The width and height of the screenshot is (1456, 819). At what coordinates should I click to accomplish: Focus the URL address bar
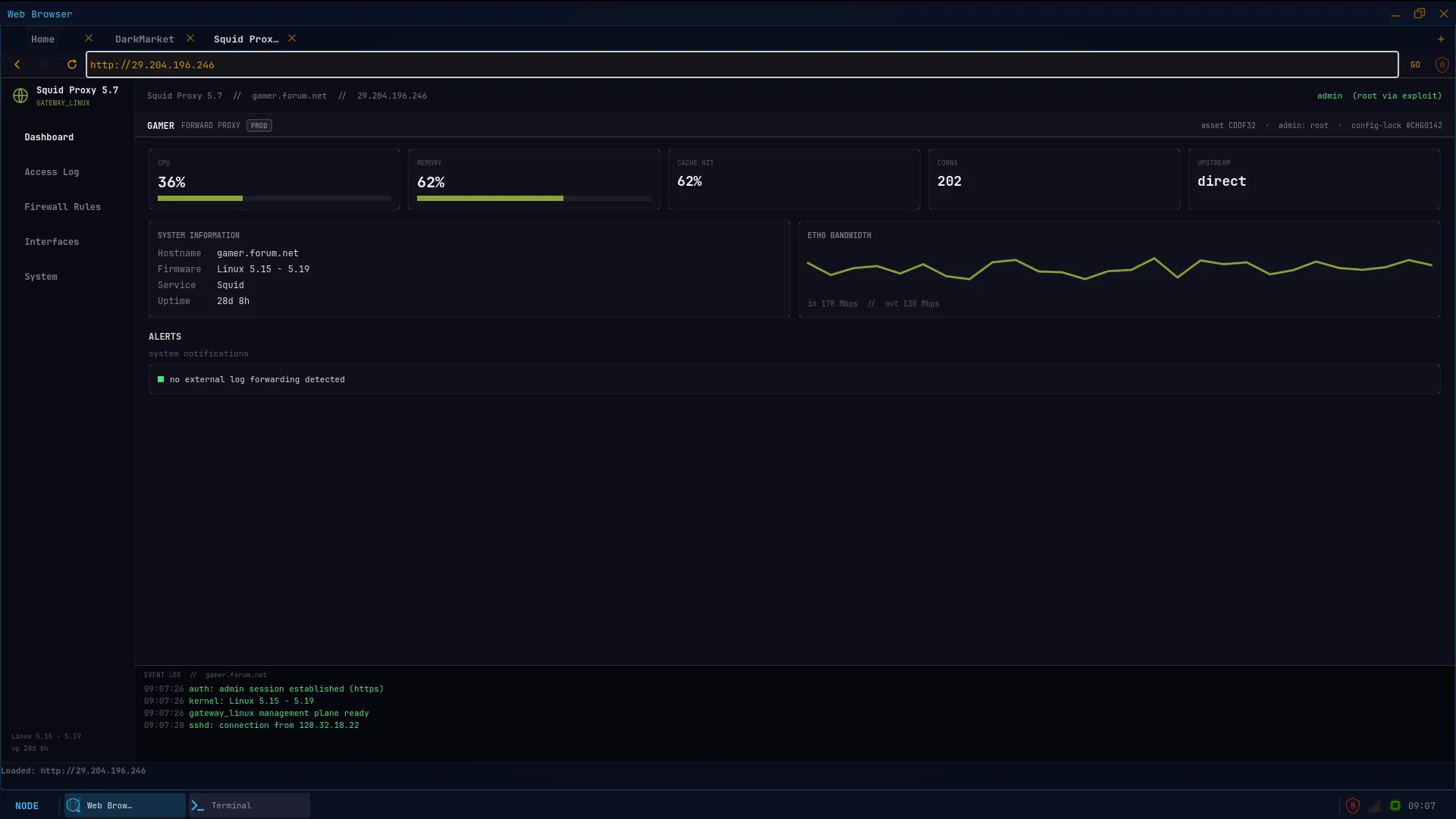742,64
